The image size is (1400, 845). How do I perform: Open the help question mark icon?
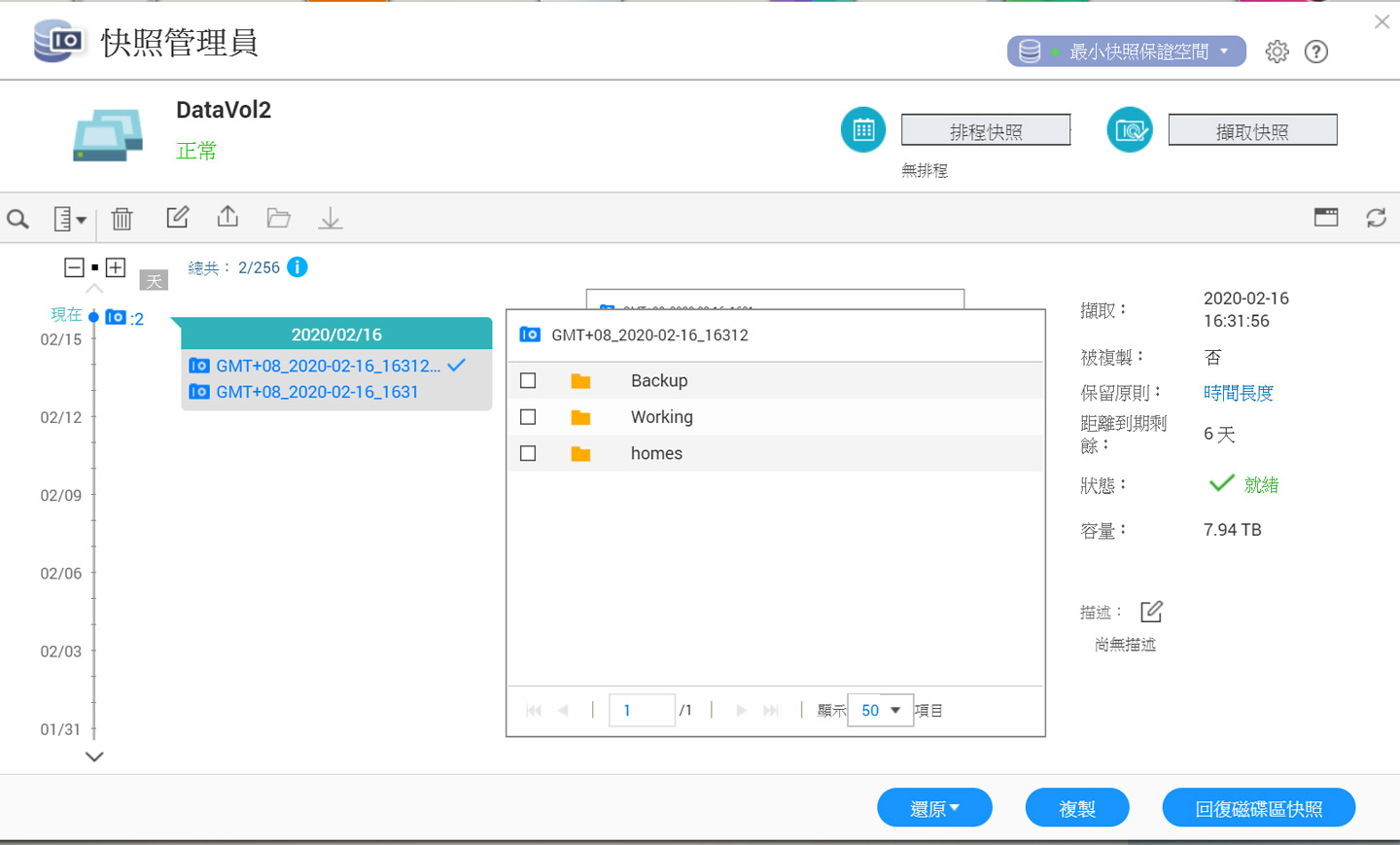[x=1315, y=52]
